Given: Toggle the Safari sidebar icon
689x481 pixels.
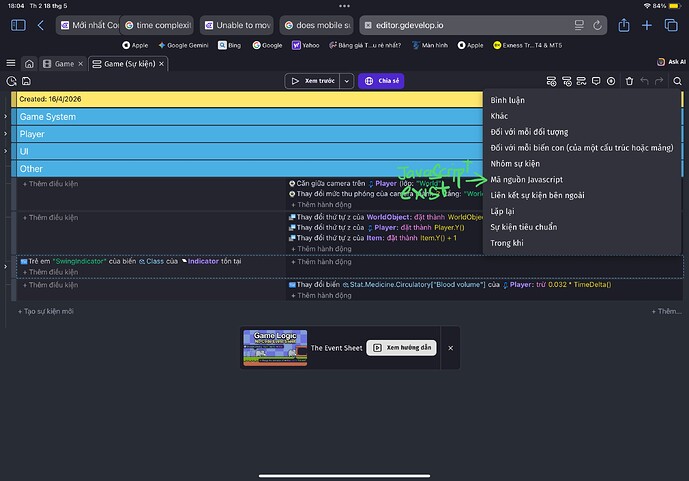Looking at the screenshot, I should pyautogui.click(x=18, y=25).
